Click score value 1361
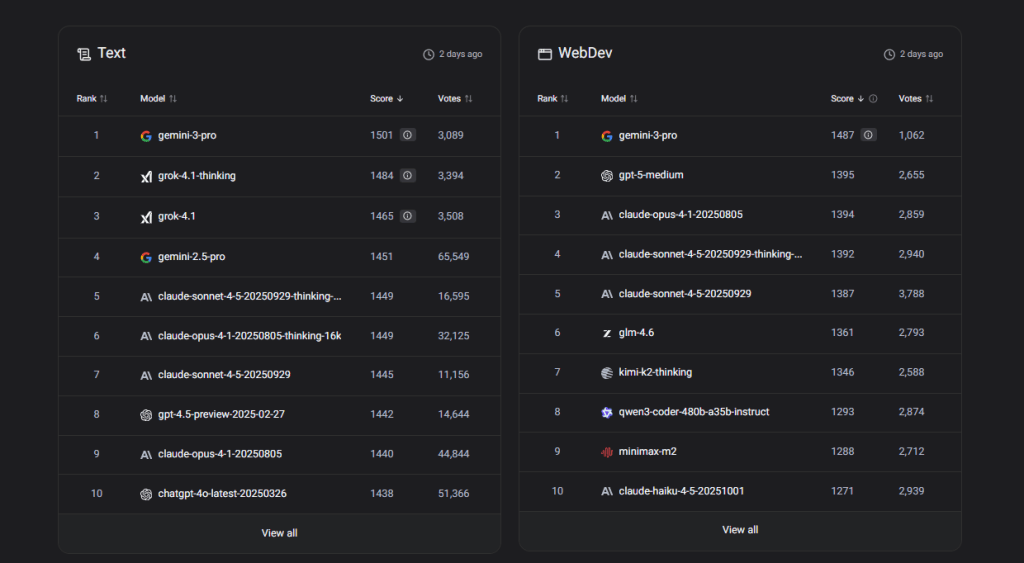 [842, 332]
